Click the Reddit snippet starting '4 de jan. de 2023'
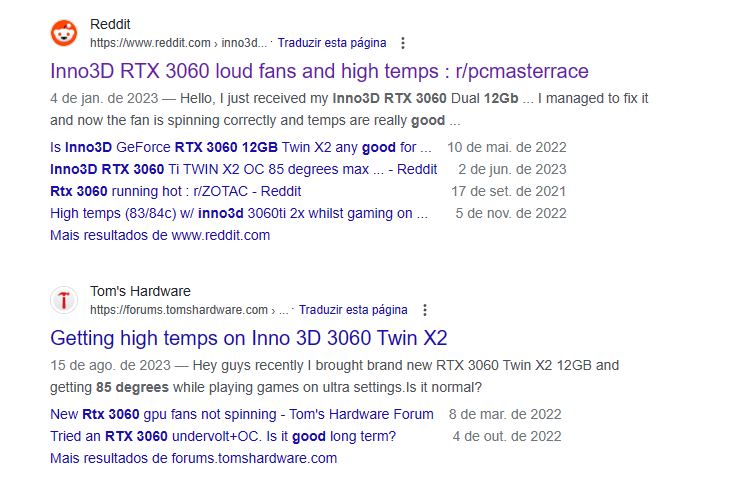 tap(349, 110)
